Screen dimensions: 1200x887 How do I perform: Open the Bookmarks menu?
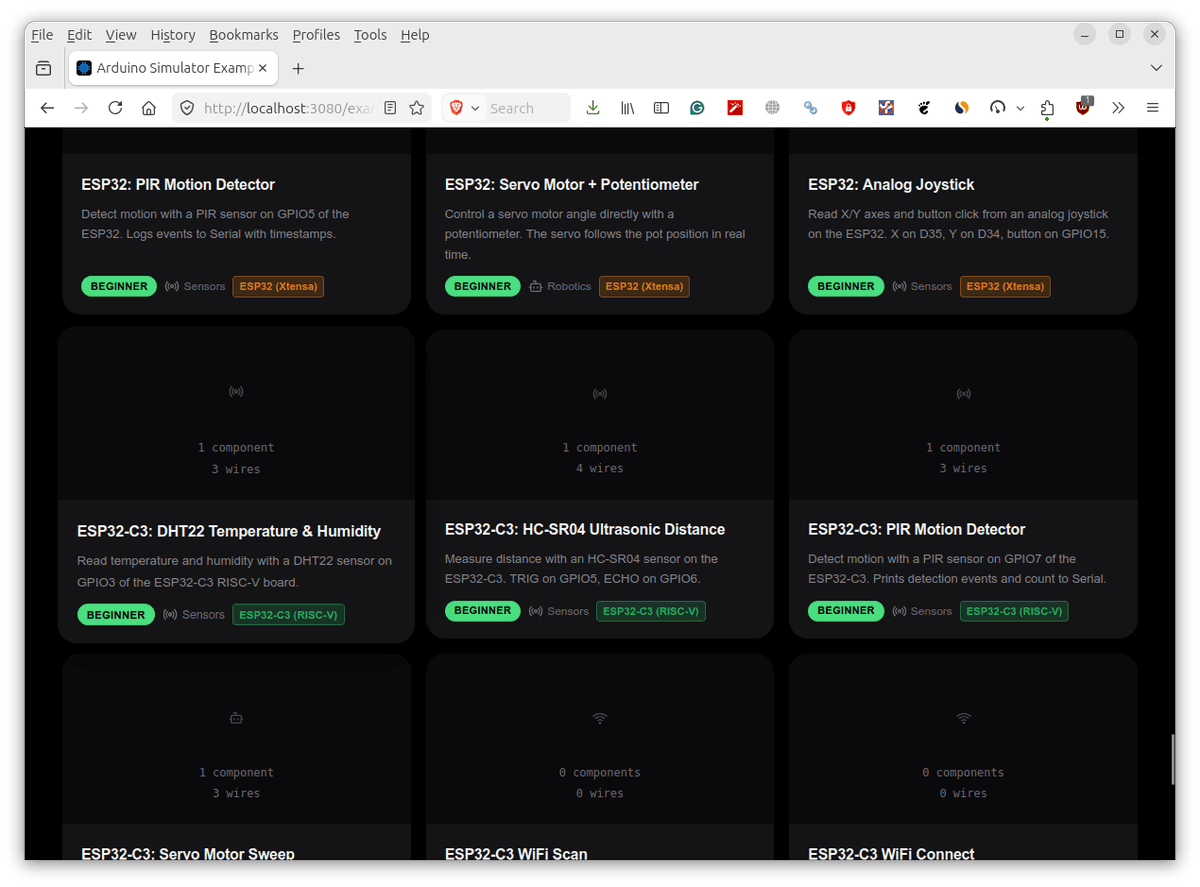[244, 34]
